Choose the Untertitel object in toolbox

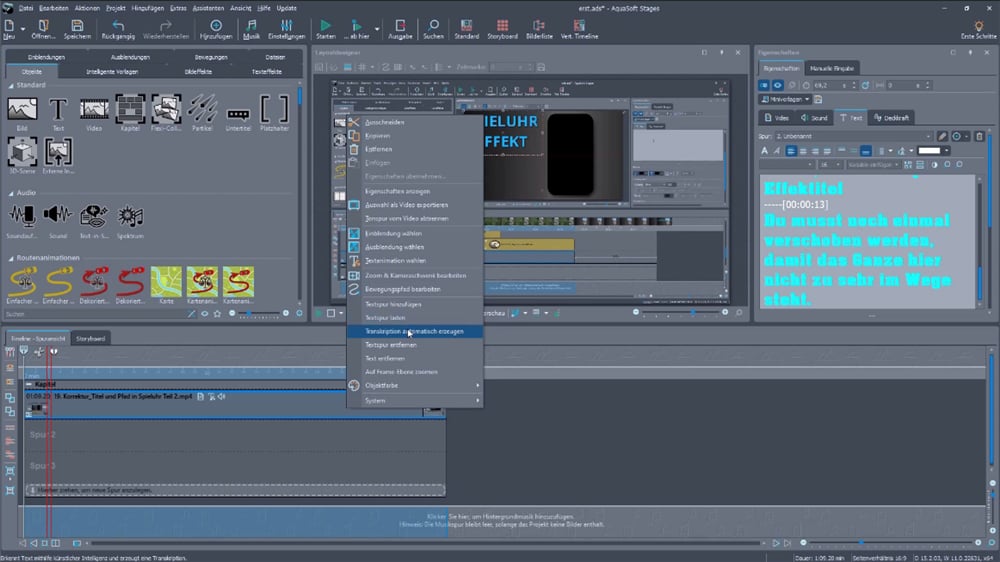[238, 112]
